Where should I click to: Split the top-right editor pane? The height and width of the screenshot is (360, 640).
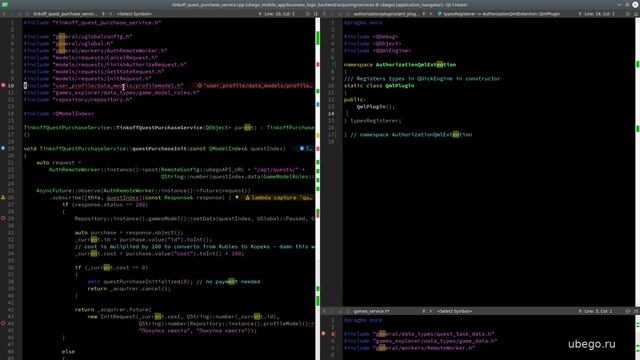[x=628, y=14]
